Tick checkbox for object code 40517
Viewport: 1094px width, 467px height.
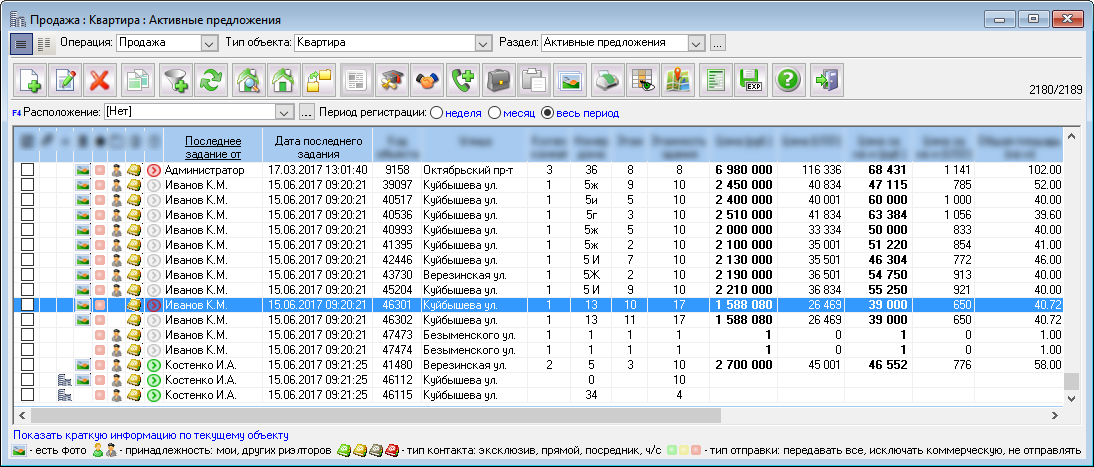tap(27, 200)
